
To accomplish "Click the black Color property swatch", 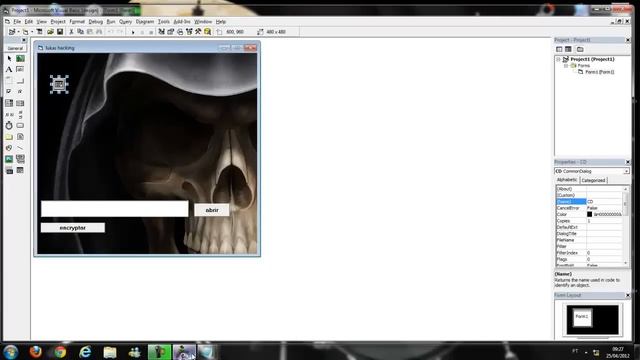I will tap(589, 214).
